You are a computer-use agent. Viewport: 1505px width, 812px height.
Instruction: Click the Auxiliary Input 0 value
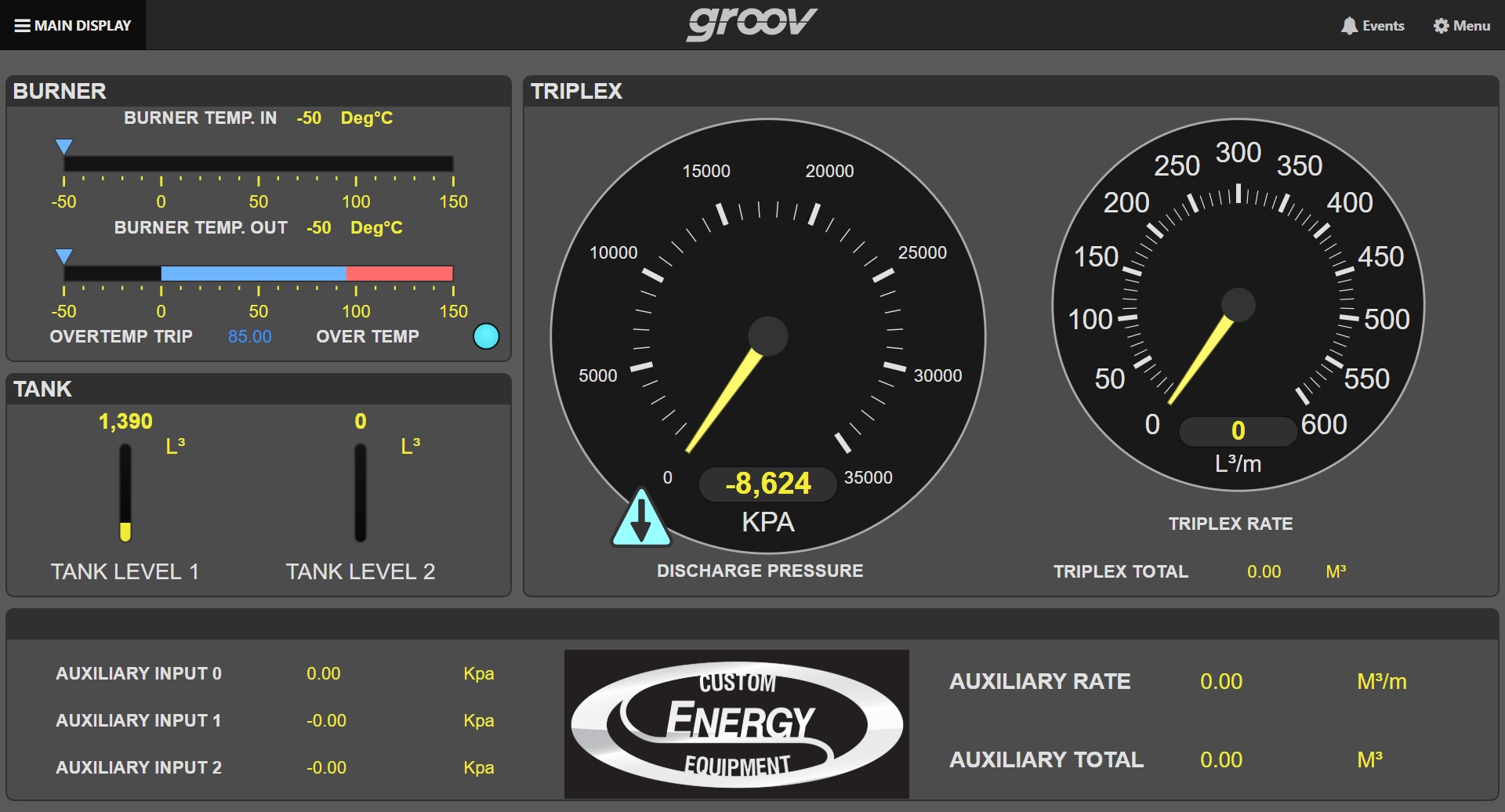point(323,673)
